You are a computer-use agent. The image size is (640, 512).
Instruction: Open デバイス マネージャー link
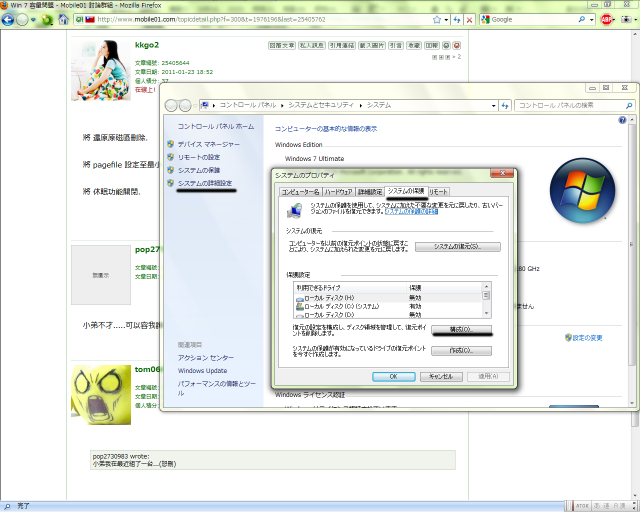[x=209, y=144]
